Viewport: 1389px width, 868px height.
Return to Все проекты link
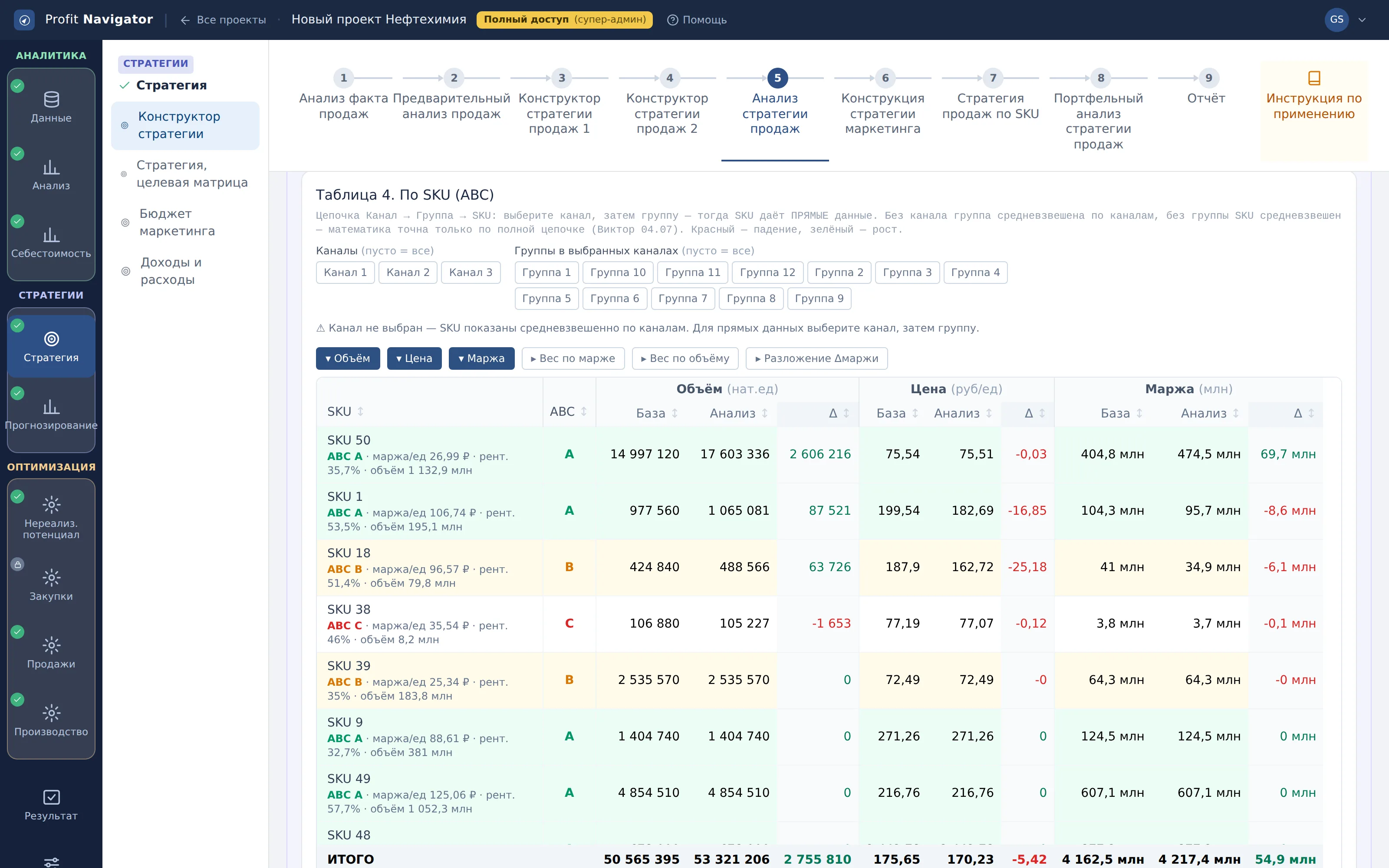(x=223, y=20)
